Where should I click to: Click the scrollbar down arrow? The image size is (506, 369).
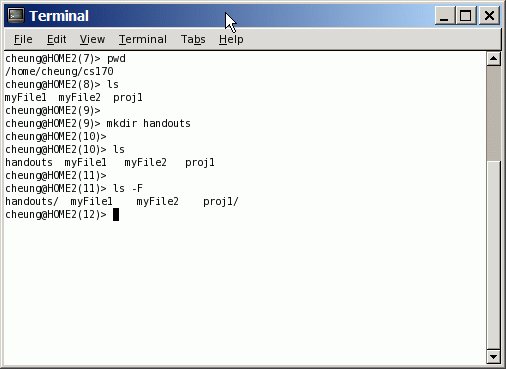(493, 357)
